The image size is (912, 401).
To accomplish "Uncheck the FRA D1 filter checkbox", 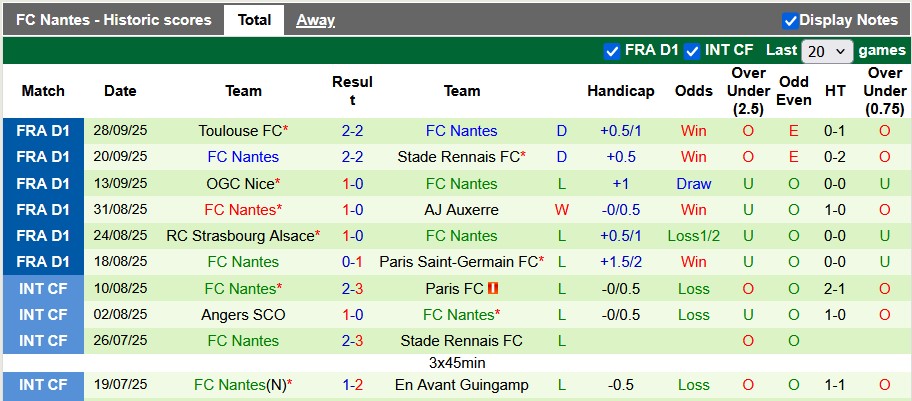I will point(612,51).
